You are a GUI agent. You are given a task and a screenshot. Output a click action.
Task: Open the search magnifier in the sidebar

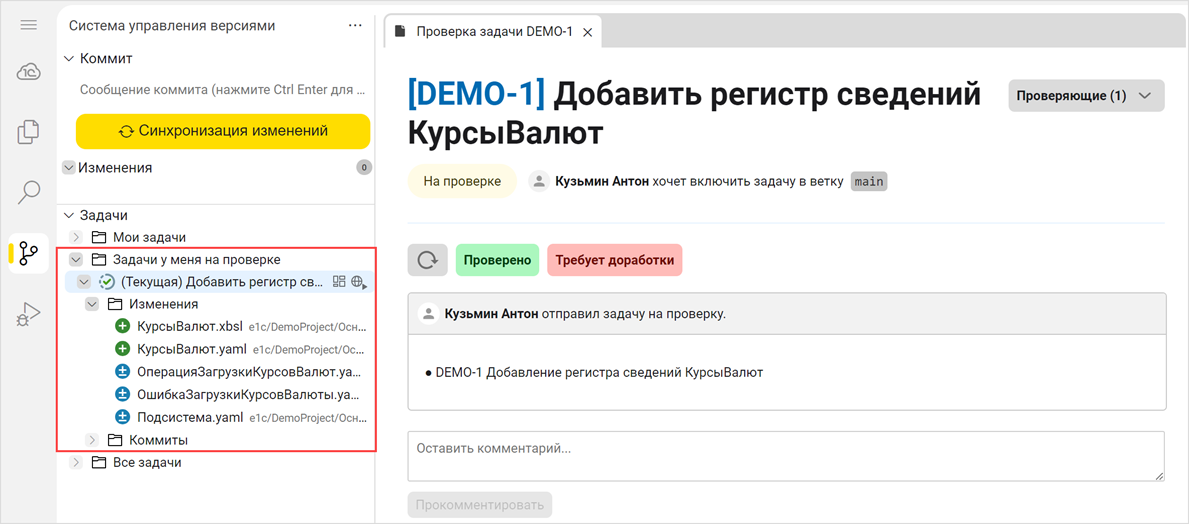[x=29, y=193]
